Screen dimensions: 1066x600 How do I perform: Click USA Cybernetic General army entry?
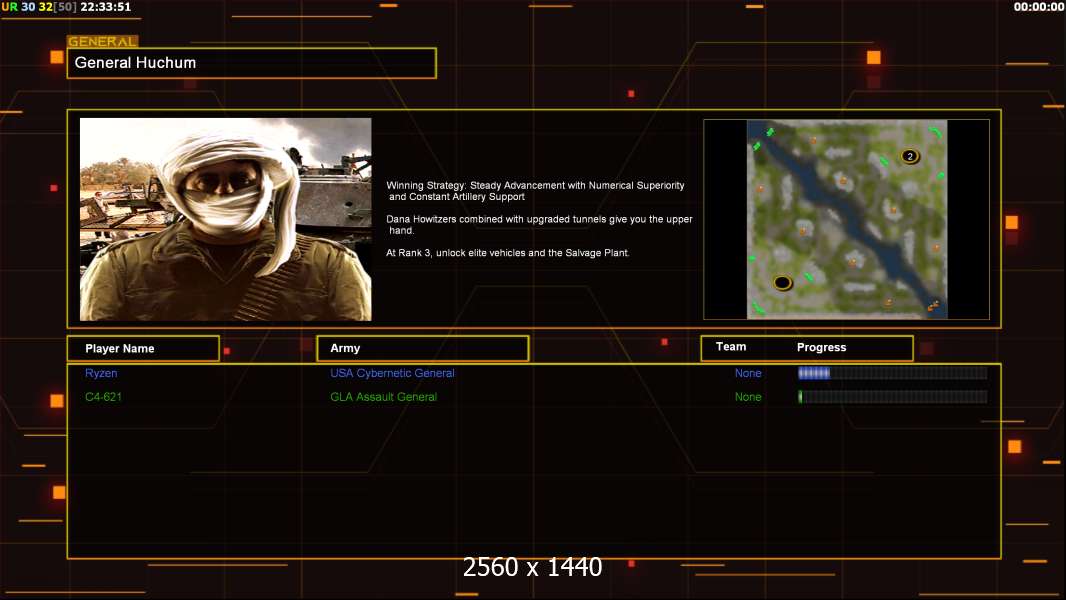tap(392, 373)
